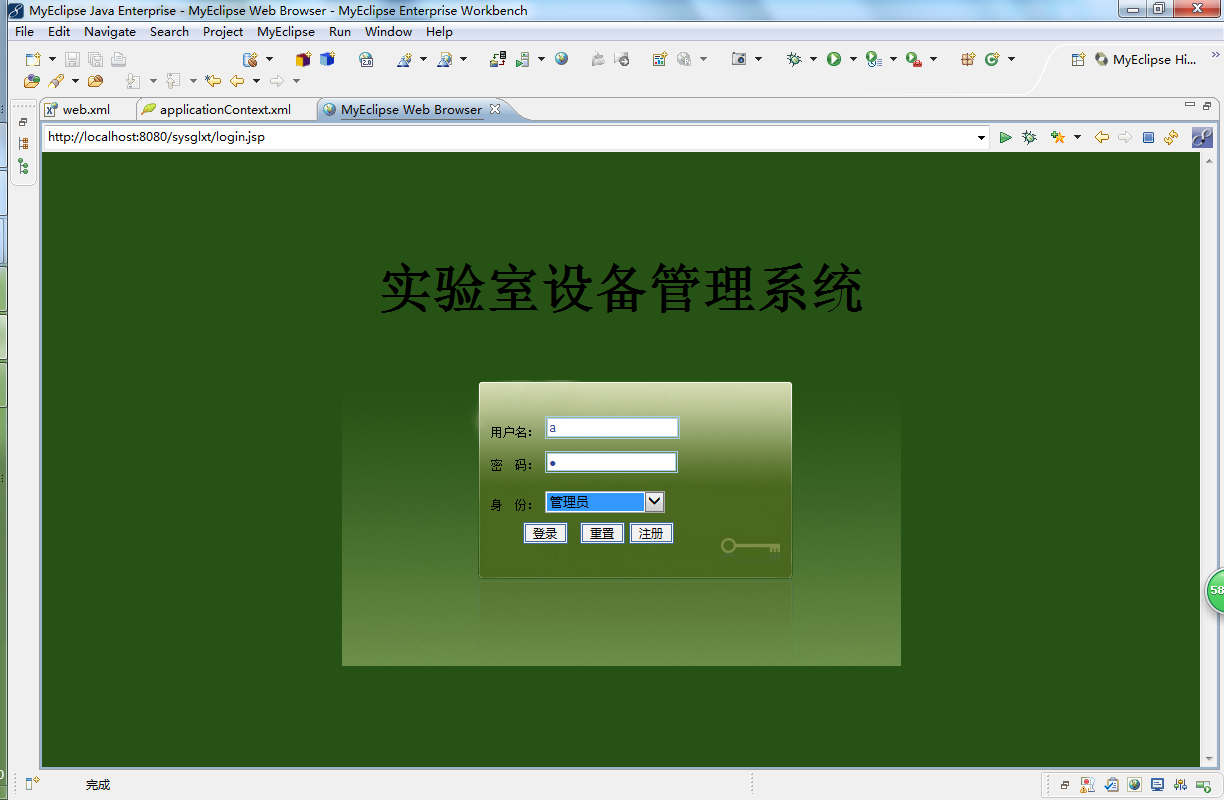The width and height of the screenshot is (1224, 800).
Task: Open the Run dropdown arrow in toolbar
Action: (853, 60)
